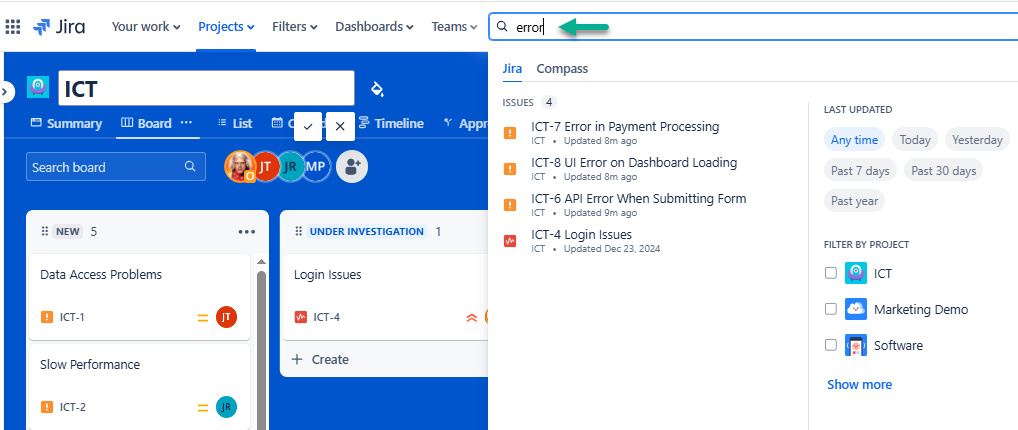1018x430 pixels.
Task: Cancel board name edit with X button
Action: coord(340,126)
